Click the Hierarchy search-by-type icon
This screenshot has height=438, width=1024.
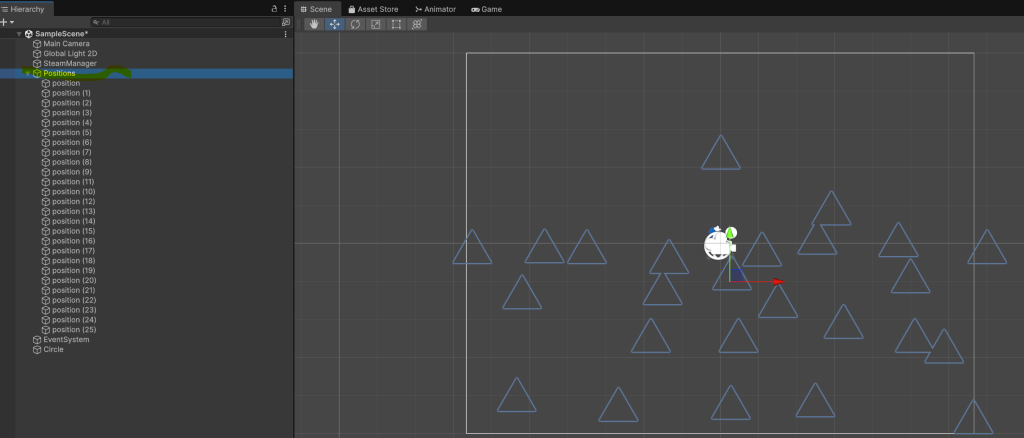click(285, 21)
